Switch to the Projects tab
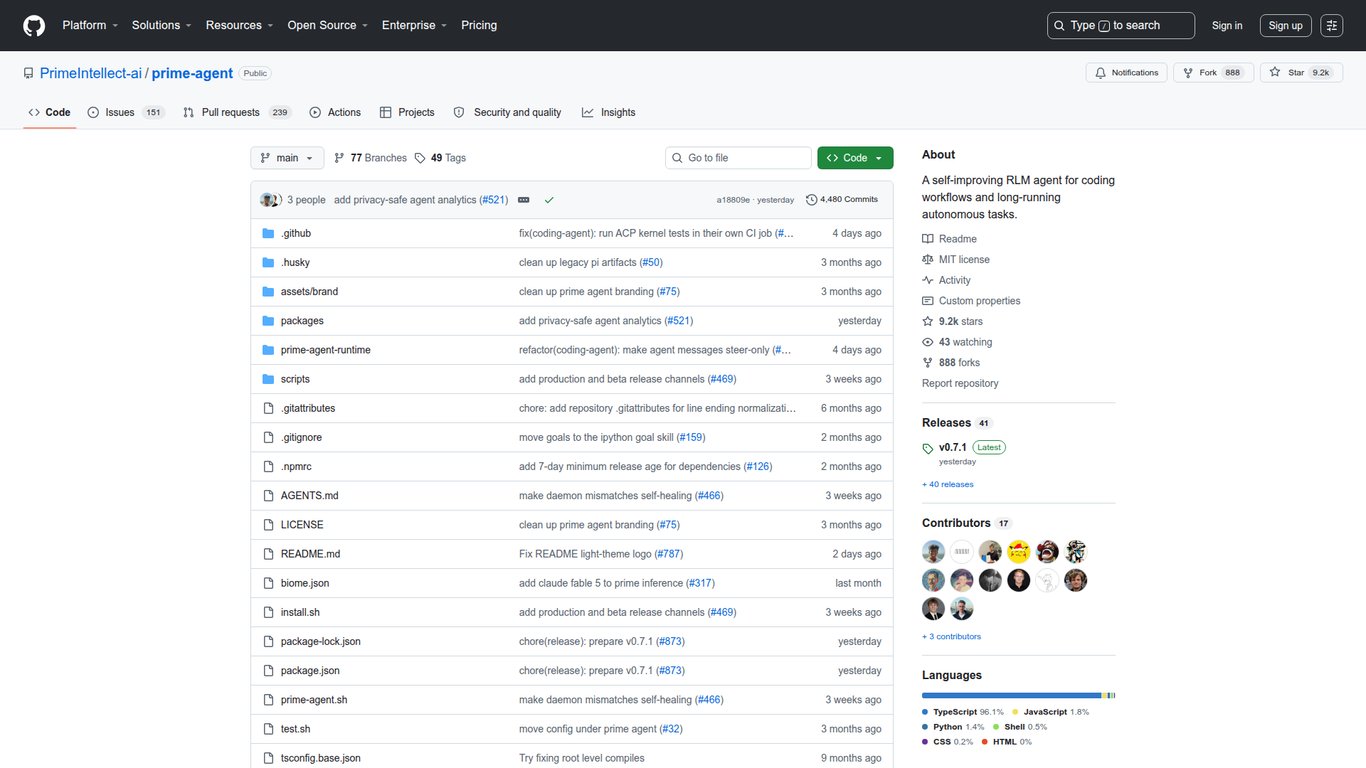The width and height of the screenshot is (1366, 768). 407,113
